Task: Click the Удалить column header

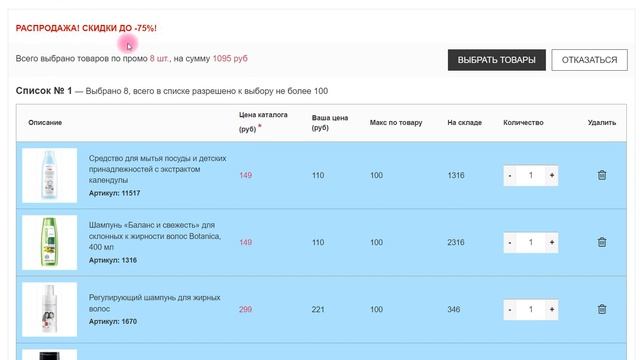Action: (602, 122)
